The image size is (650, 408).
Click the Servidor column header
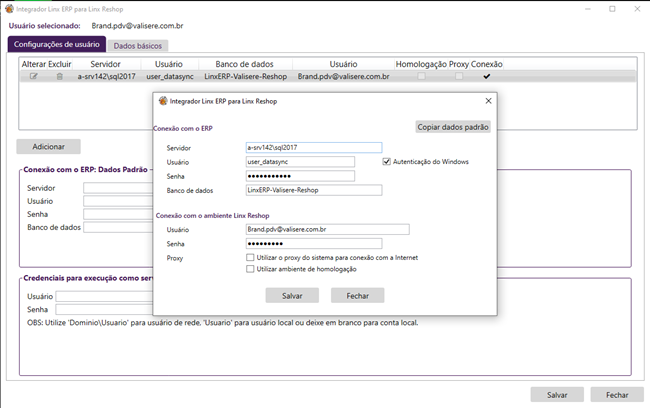106,64
